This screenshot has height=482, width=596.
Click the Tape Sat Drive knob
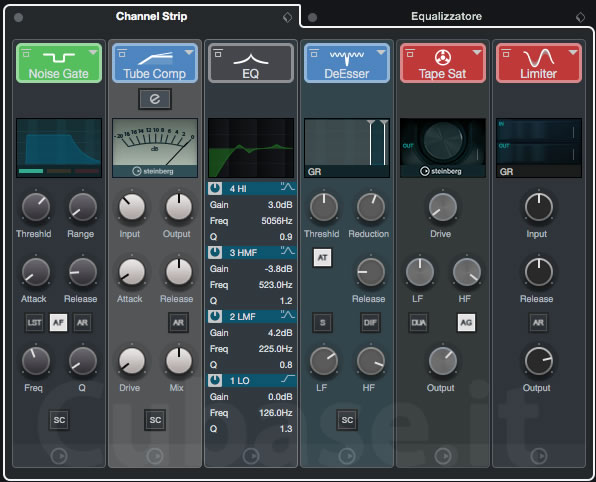[x=442, y=207]
